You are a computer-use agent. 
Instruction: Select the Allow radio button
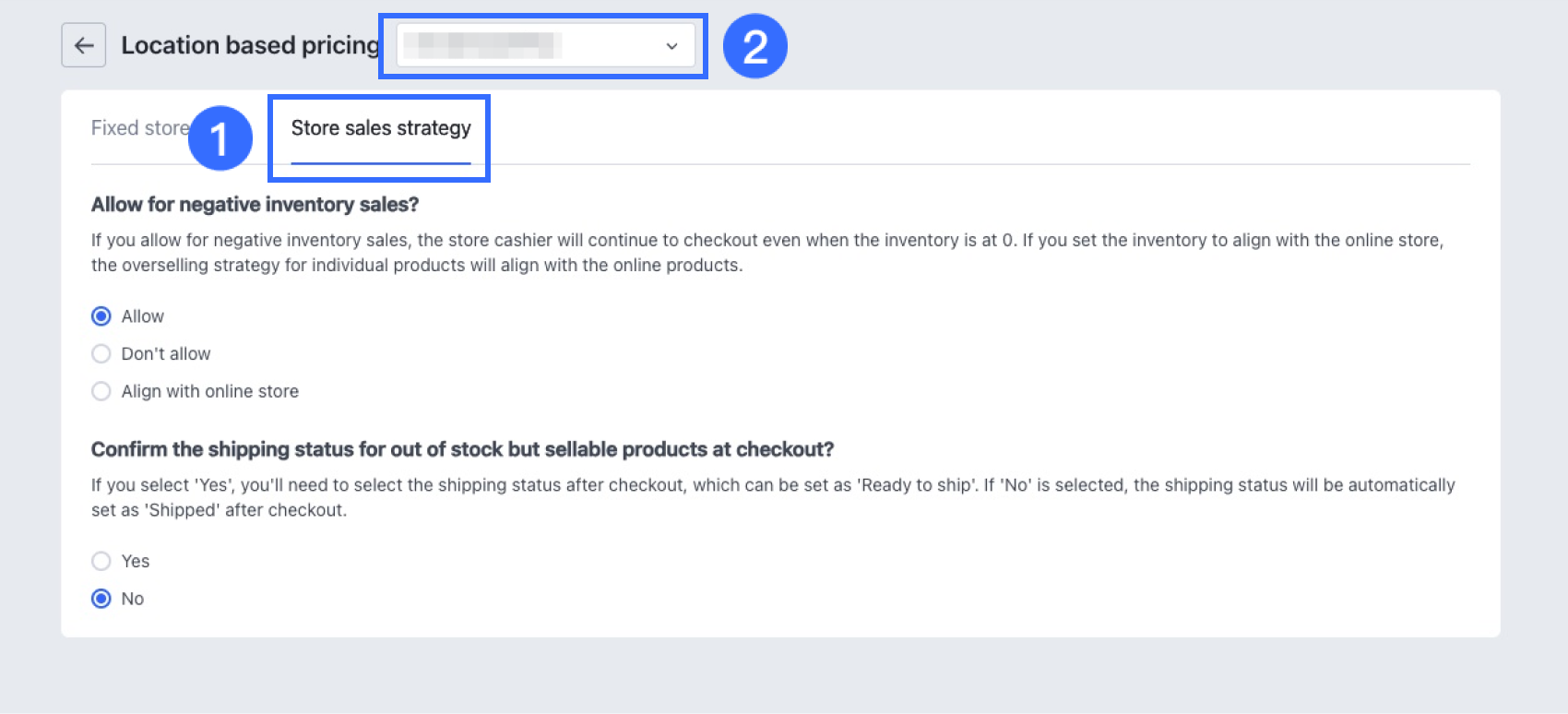(101, 316)
